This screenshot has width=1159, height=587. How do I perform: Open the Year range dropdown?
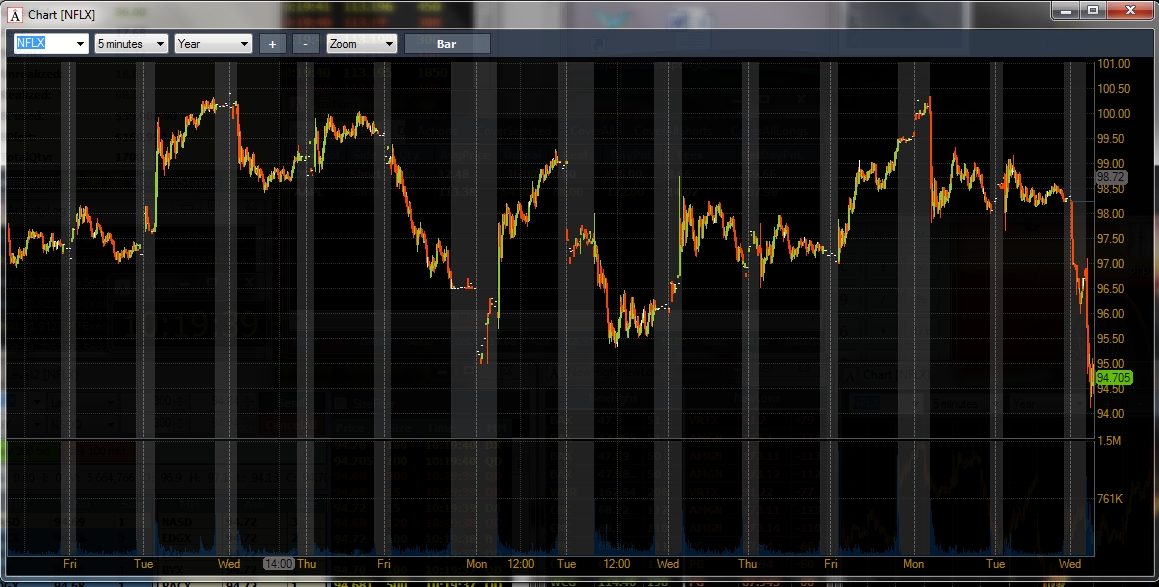[244, 44]
